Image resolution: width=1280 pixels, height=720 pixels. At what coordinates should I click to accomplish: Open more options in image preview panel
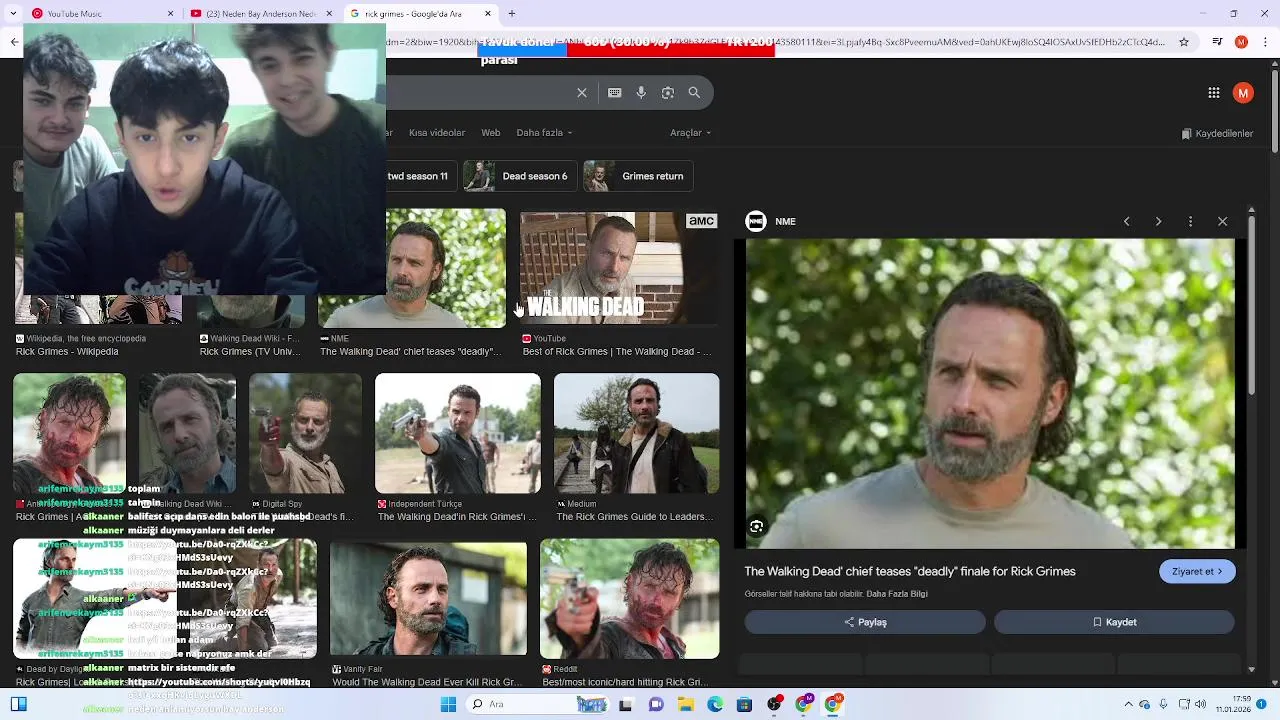1190,221
